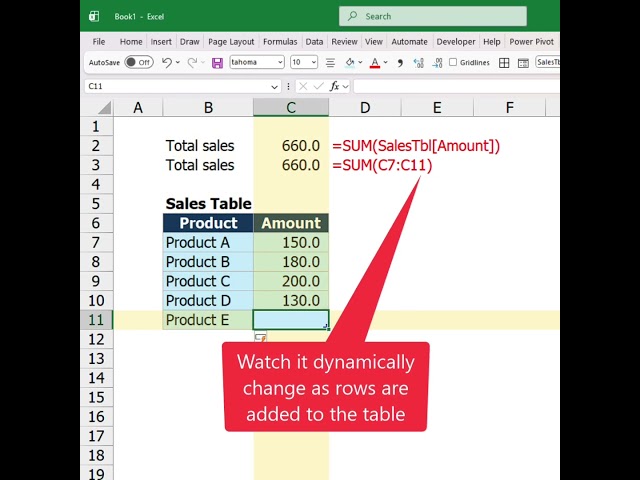Open the Formulas ribbon tab
Viewport: 640px width, 480px height.
coord(280,42)
